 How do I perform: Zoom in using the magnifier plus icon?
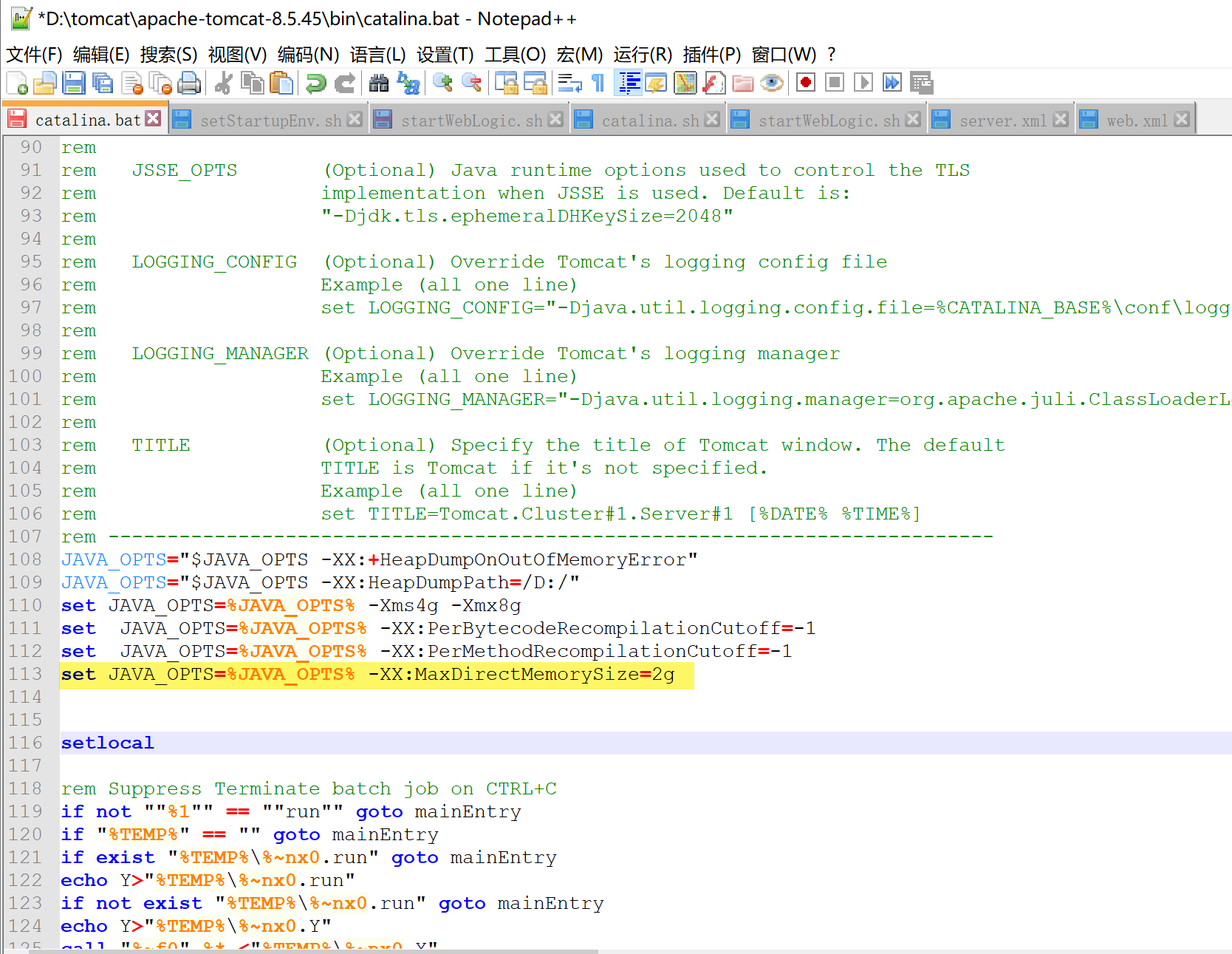coord(442,84)
